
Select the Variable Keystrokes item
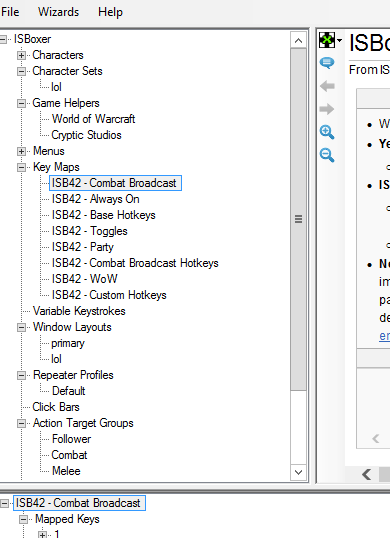tap(79, 311)
